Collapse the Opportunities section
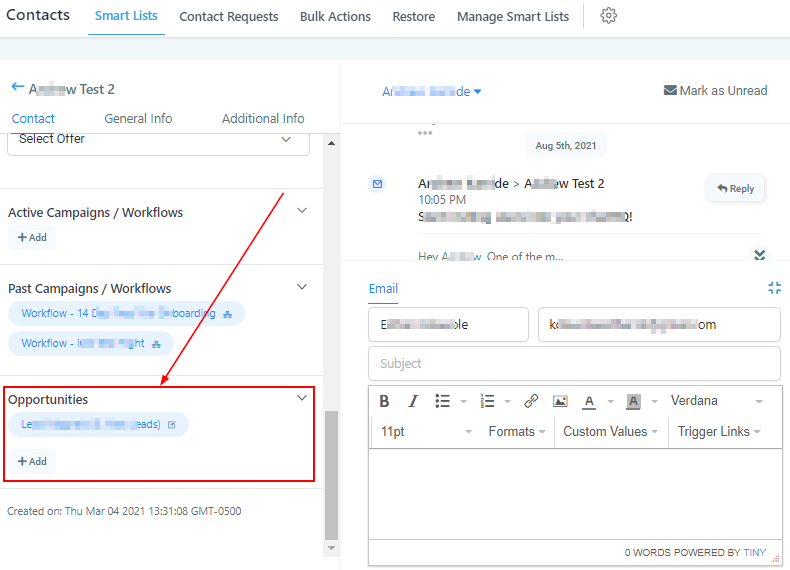The height and width of the screenshot is (570, 790). click(302, 398)
